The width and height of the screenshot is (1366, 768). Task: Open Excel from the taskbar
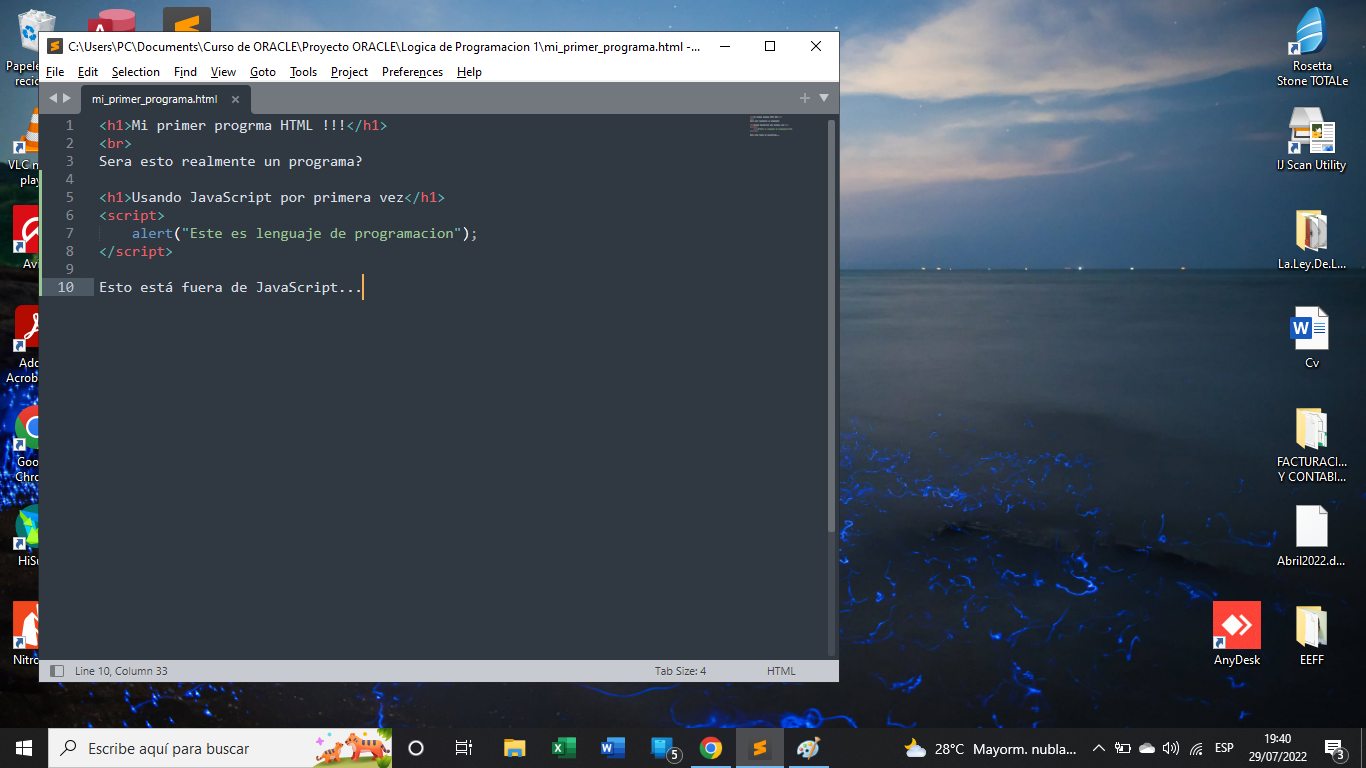(x=563, y=748)
